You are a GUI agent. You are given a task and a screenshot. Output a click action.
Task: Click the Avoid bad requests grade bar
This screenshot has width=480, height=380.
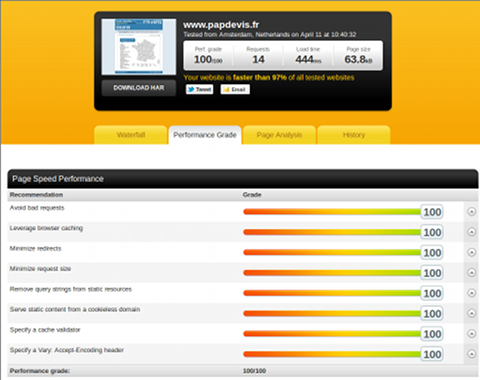tap(332, 212)
